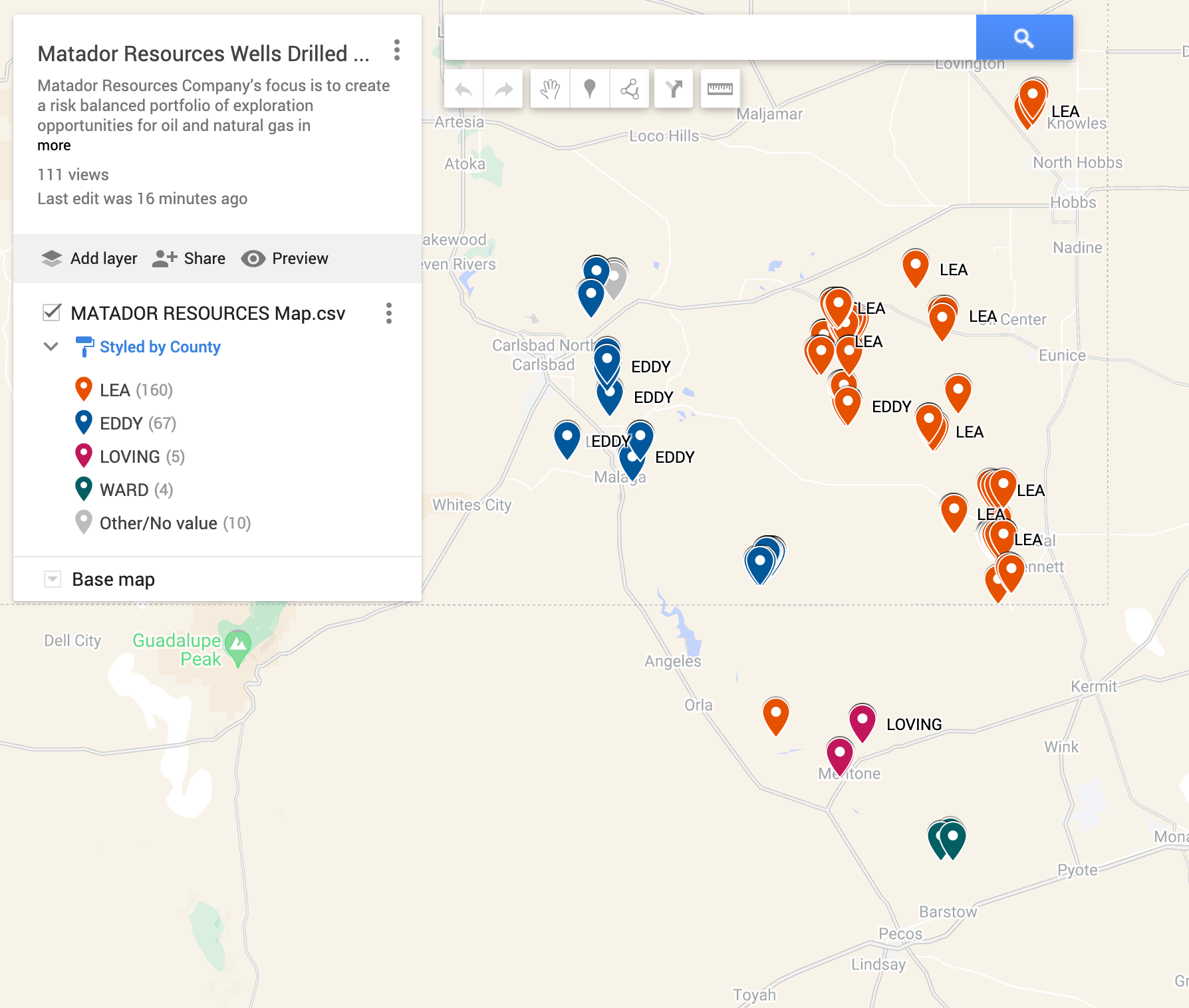Select the Add marker tool
Image resolution: width=1189 pixels, height=1008 pixels.
click(589, 88)
